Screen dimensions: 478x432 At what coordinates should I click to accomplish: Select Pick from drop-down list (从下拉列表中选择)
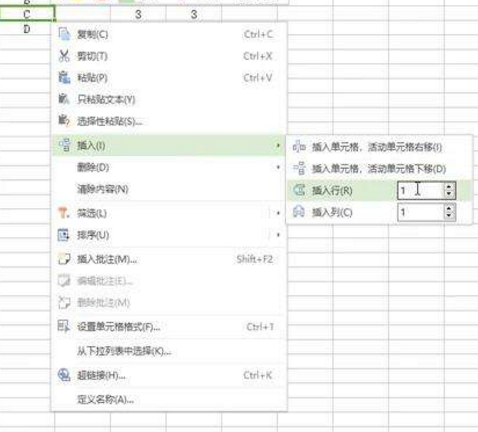pyautogui.click(x=169, y=351)
